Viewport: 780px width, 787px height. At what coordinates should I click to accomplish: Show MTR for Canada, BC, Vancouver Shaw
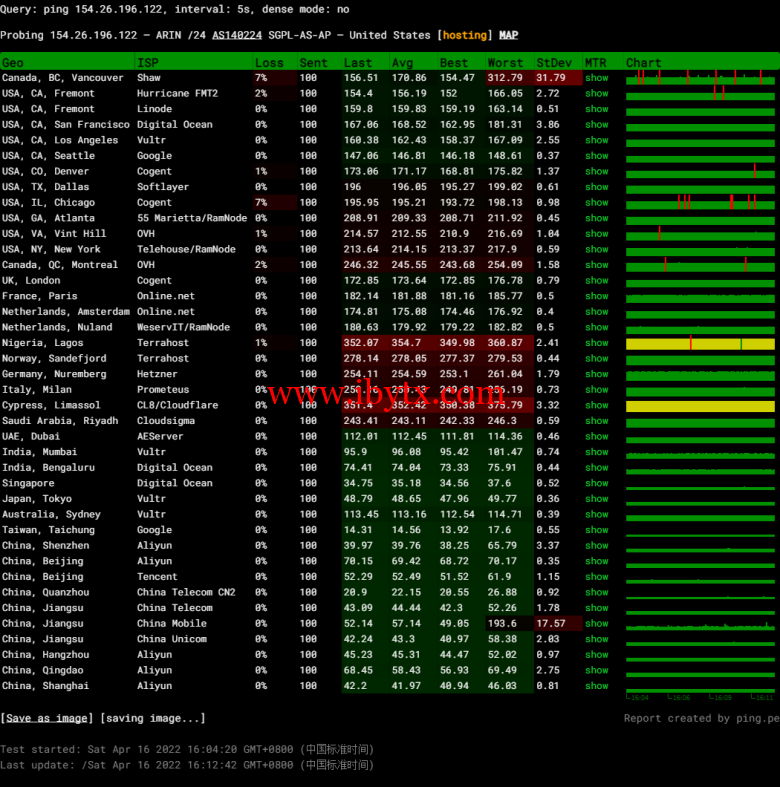(597, 78)
